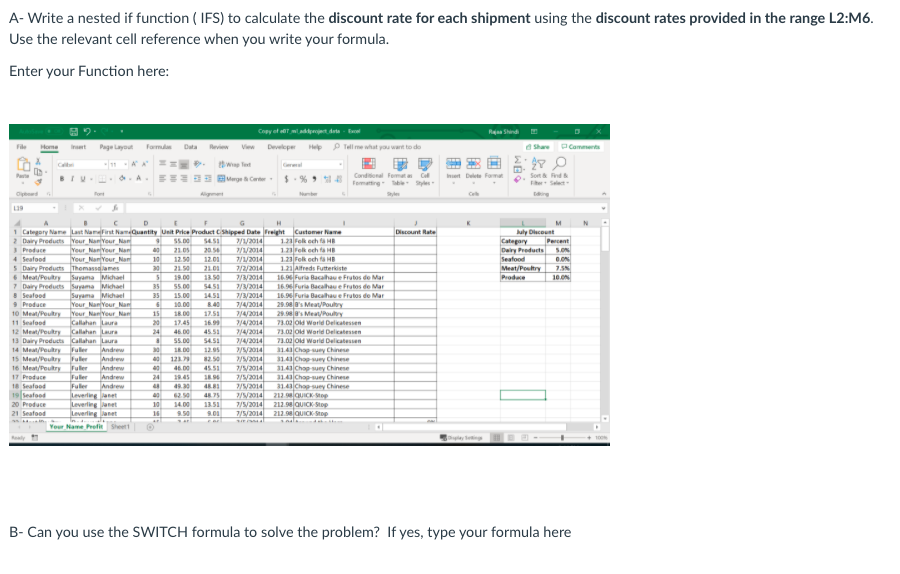Image resolution: width=900 pixels, height=574 pixels.
Task: Click the Wrap Text button
Action: (235, 165)
